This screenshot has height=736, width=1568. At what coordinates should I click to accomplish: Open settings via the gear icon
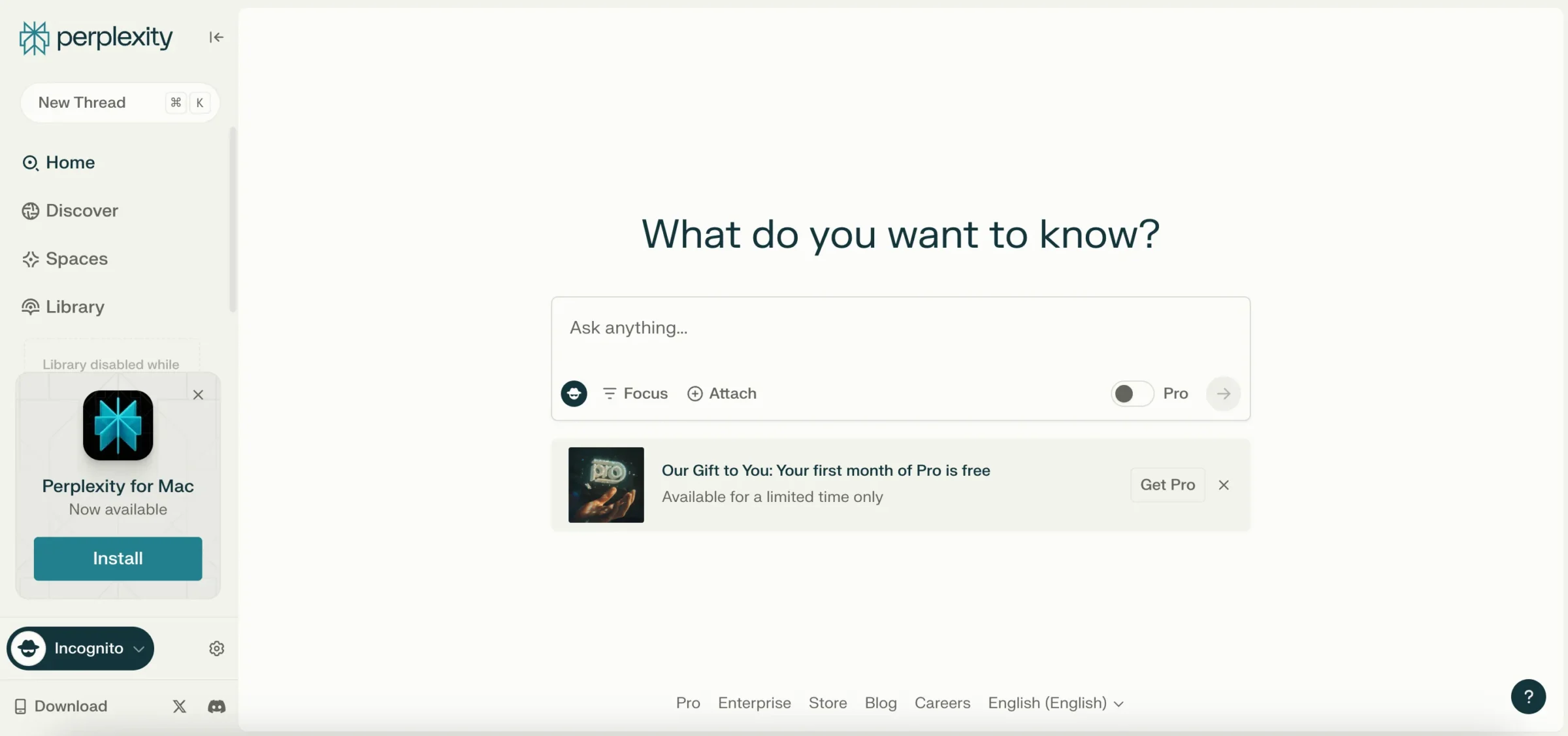(x=217, y=648)
